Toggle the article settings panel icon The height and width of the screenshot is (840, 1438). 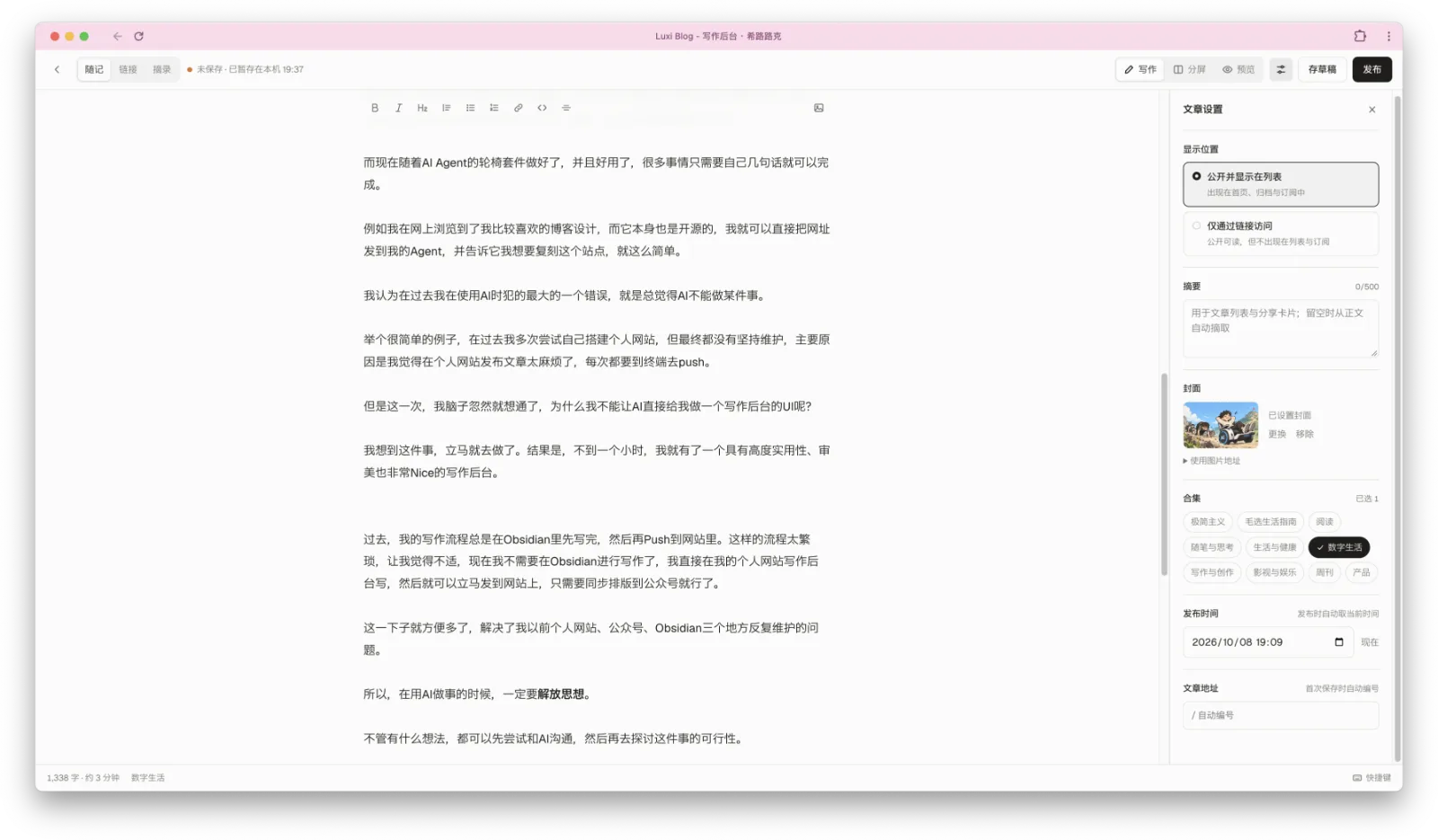pos(1281,69)
